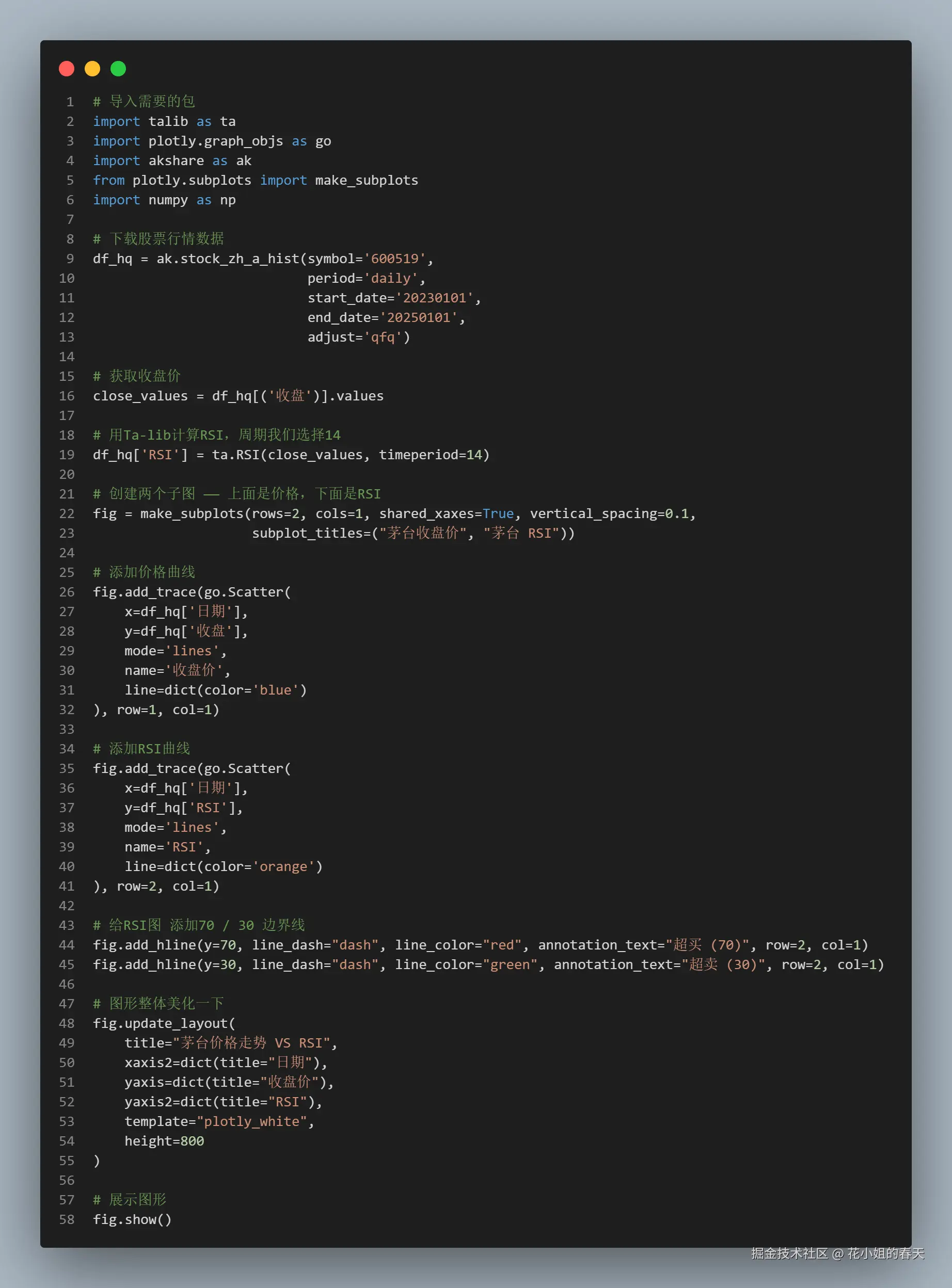Click the red close dot
Screen dimensions: 952x1288
tap(67, 69)
